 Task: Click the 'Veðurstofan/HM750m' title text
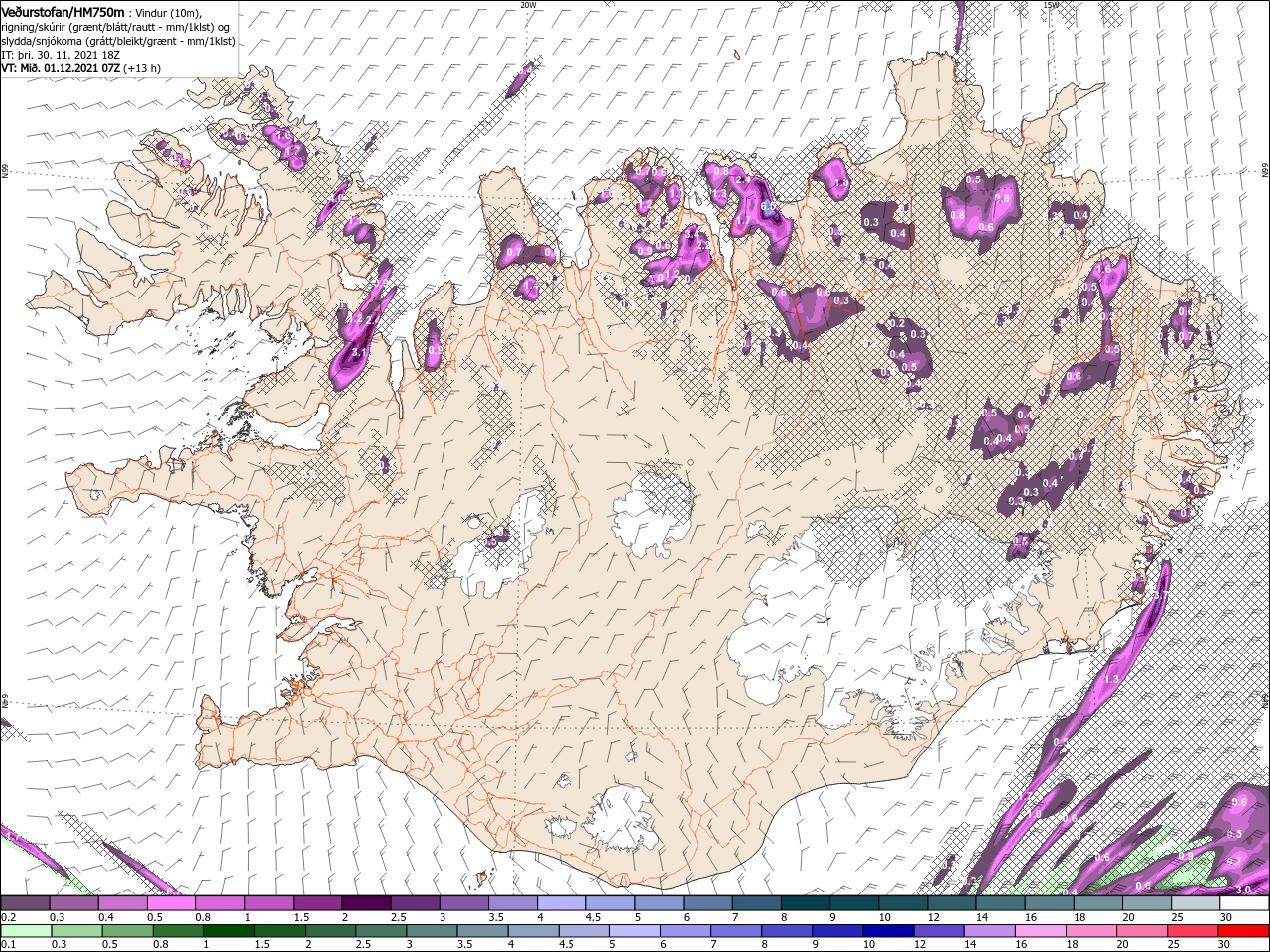tap(63, 12)
